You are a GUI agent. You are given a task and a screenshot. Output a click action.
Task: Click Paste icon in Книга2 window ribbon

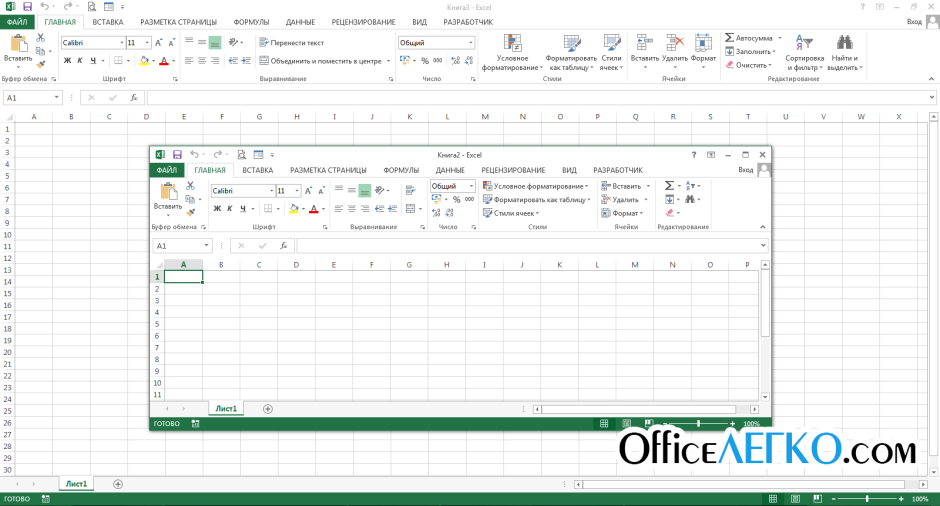click(168, 192)
